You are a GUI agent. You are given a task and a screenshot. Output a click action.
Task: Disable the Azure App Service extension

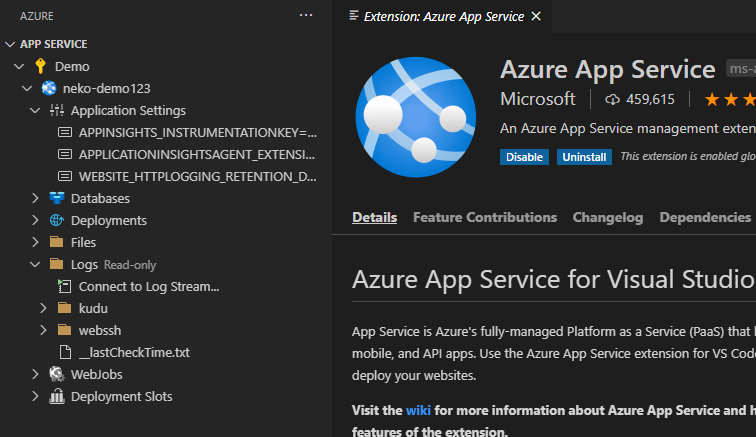(x=525, y=157)
